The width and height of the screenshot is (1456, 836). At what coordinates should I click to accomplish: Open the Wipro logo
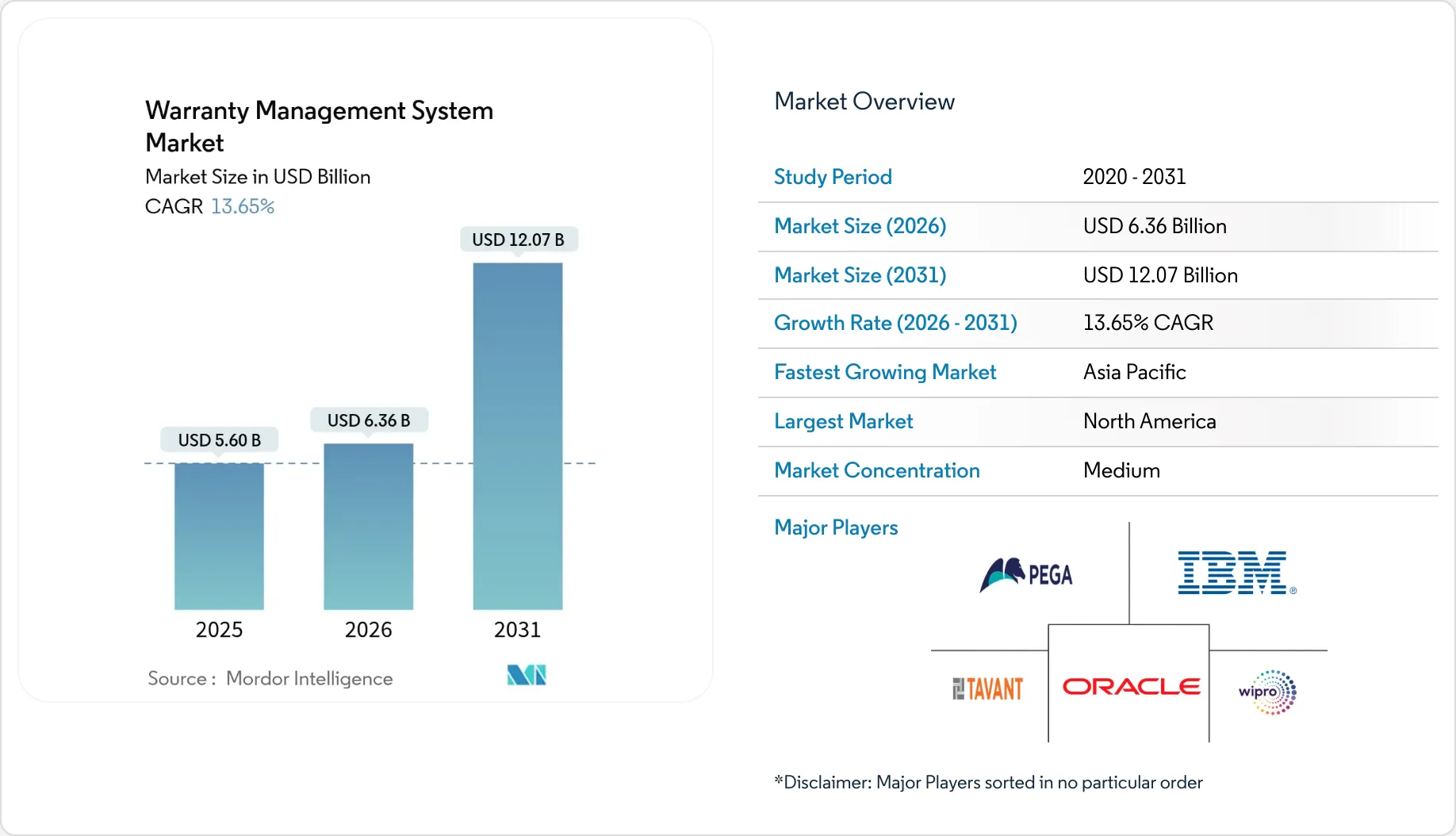(x=1266, y=691)
